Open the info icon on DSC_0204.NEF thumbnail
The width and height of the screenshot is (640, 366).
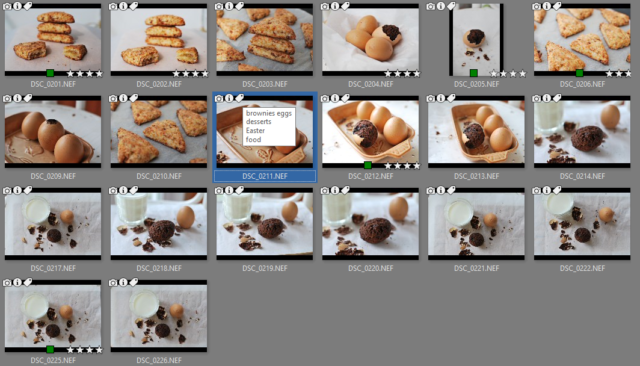pos(335,6)
